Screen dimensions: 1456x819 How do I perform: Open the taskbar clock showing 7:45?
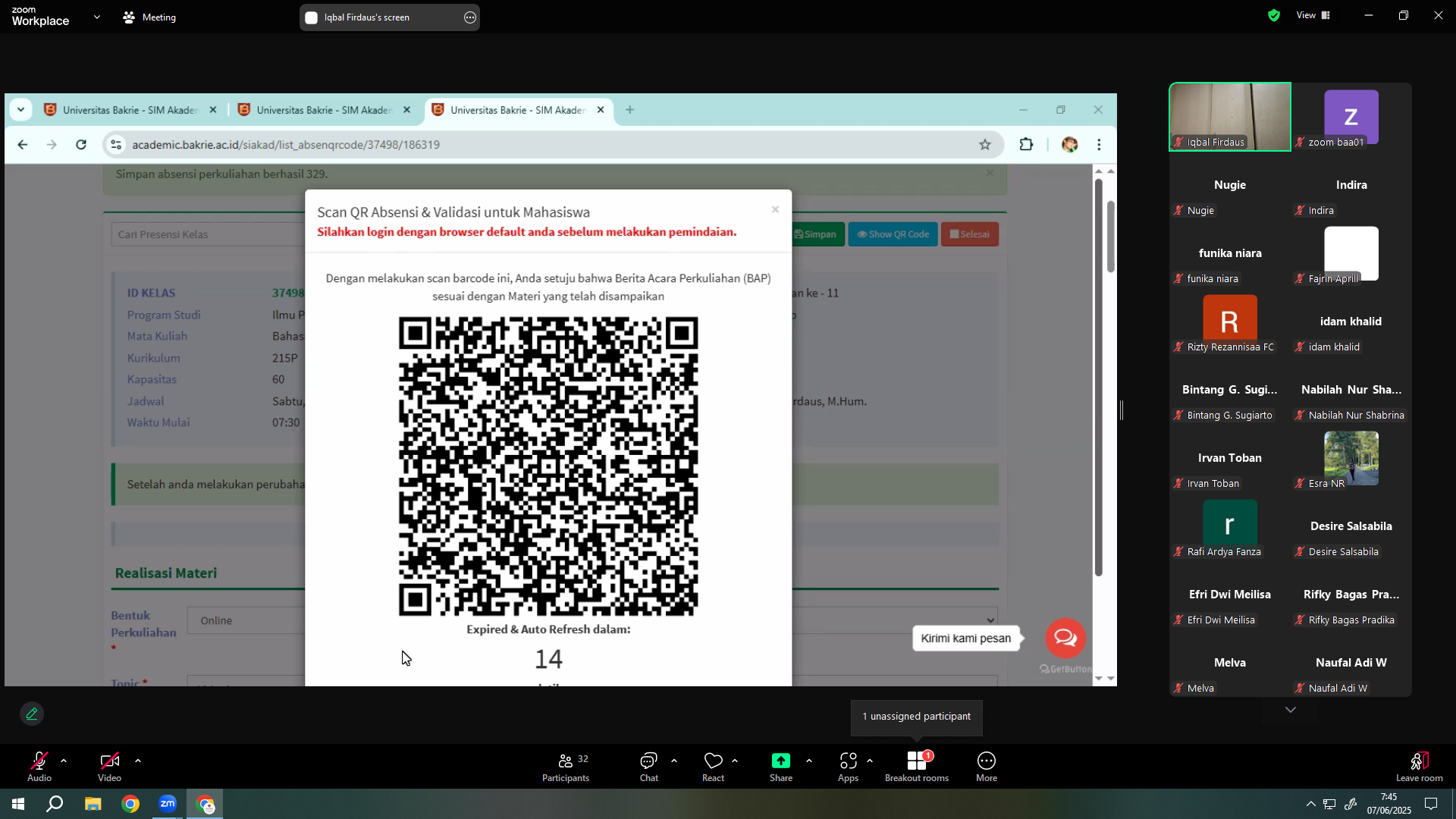pyautogui.click(x=1389, y=804)
